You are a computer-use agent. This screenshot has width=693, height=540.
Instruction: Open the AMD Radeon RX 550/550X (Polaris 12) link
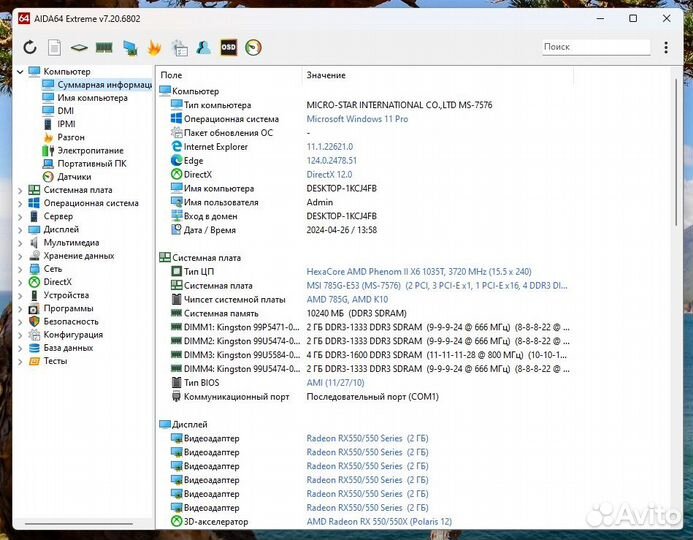(379, 521)
